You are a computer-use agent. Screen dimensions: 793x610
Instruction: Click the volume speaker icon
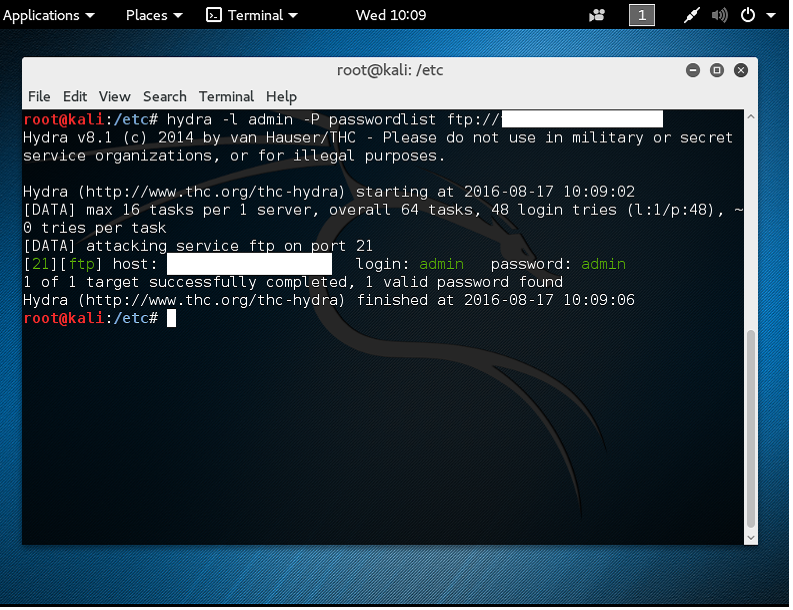[x=719, y=15]
